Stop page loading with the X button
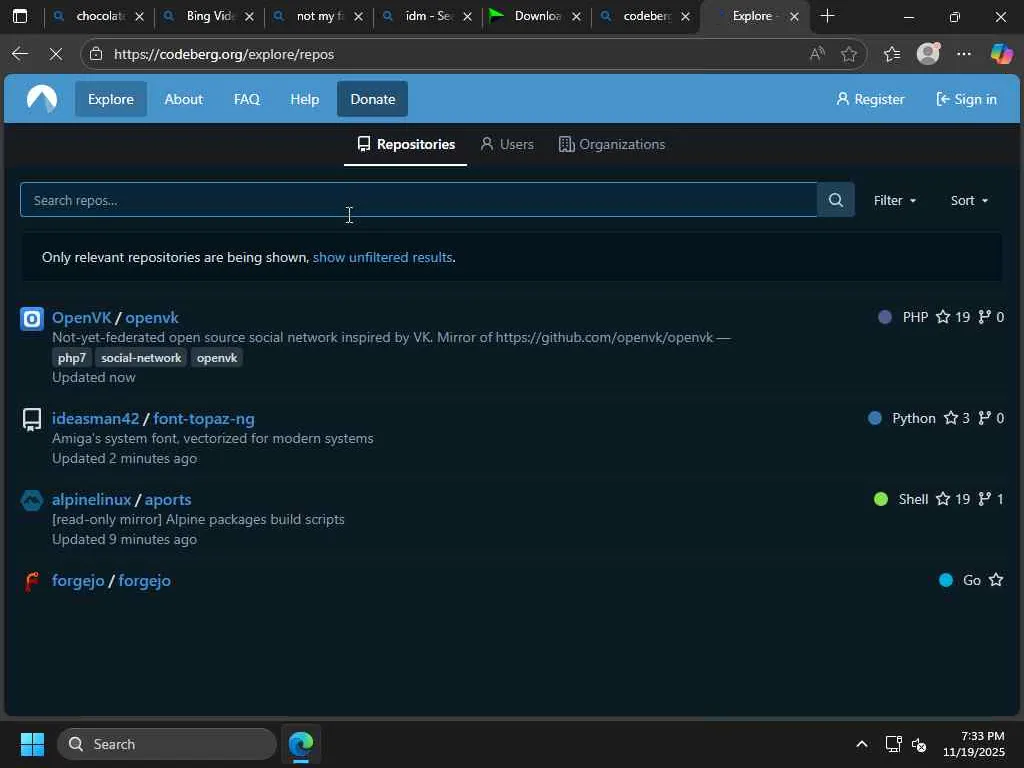The width and height of the screenshot is (1024, 768). [56, 54]
